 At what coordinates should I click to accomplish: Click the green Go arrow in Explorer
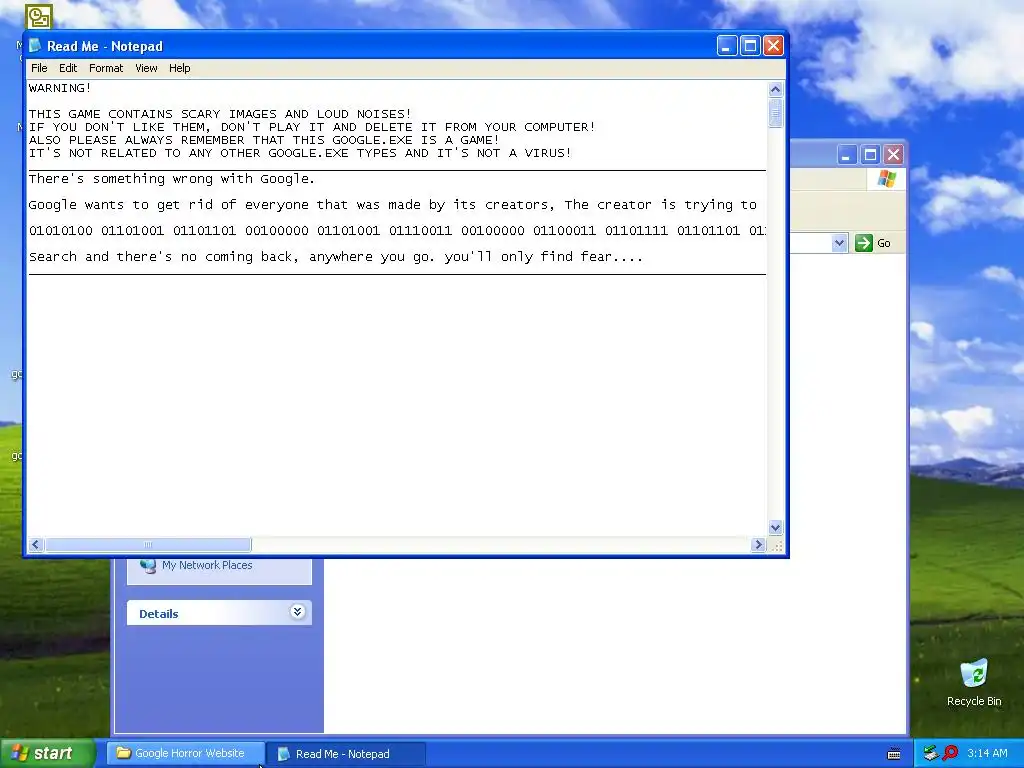(863, 243)
